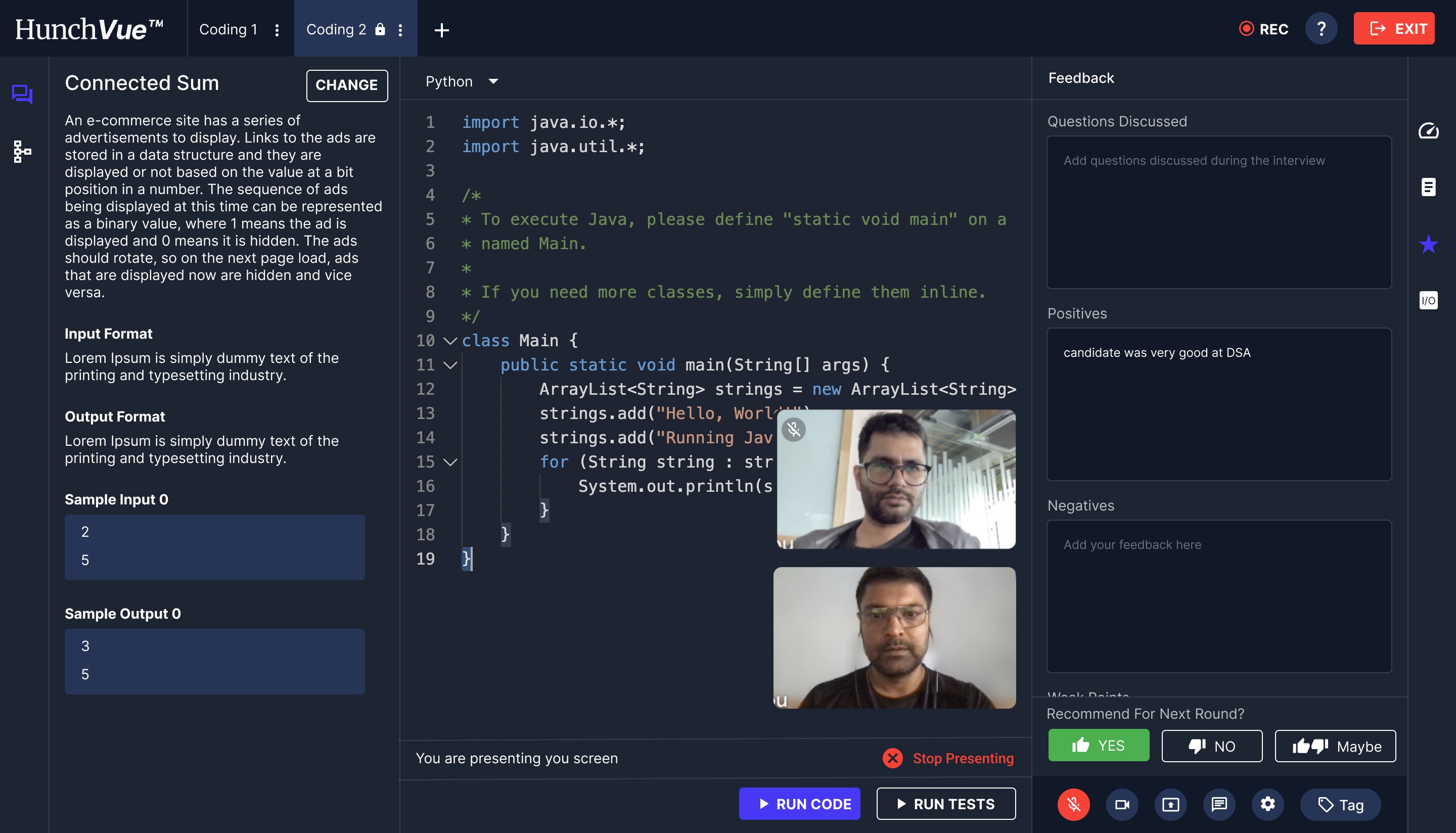Collapse the for loop fold at line 15
This screenshot has width=1456, height=833.
[x=450, y=462]
